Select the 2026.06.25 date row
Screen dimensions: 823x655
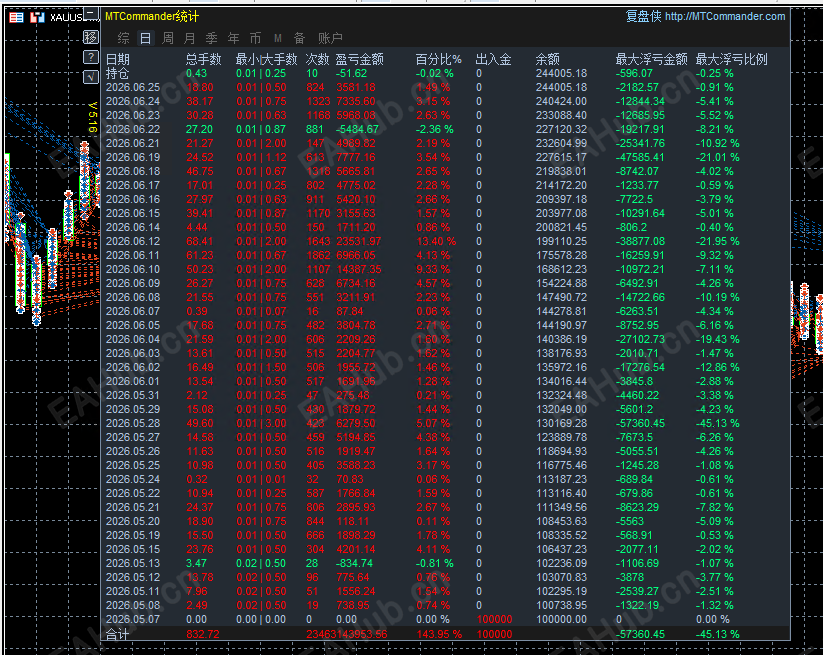tap(445, 87)
